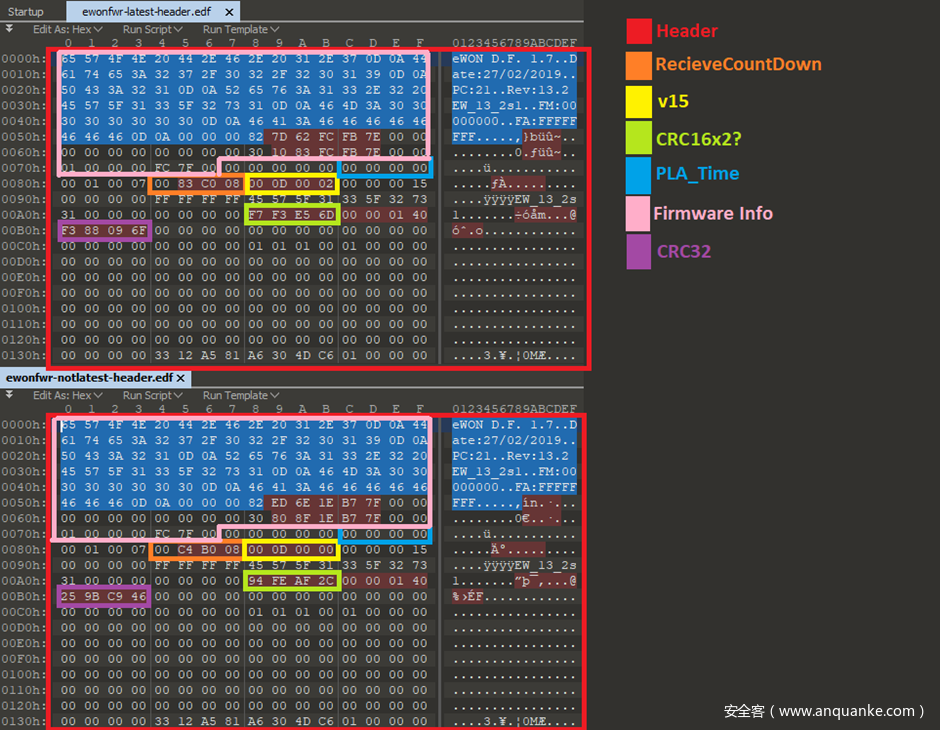940x730 pixels.
Task: Activate the ewonfwr-notlatest-header.edf tab
Action: (88, 378)
